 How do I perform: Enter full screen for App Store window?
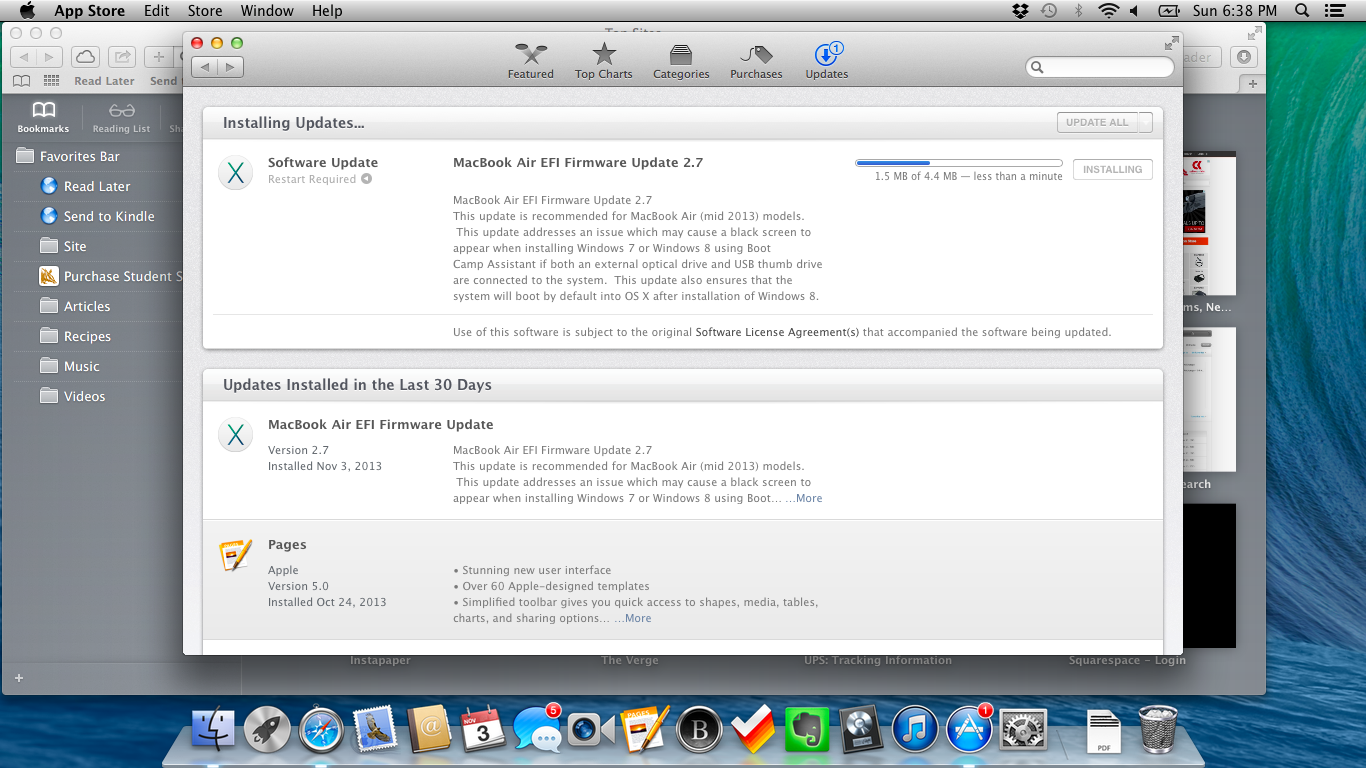(x=1171, y=43)
